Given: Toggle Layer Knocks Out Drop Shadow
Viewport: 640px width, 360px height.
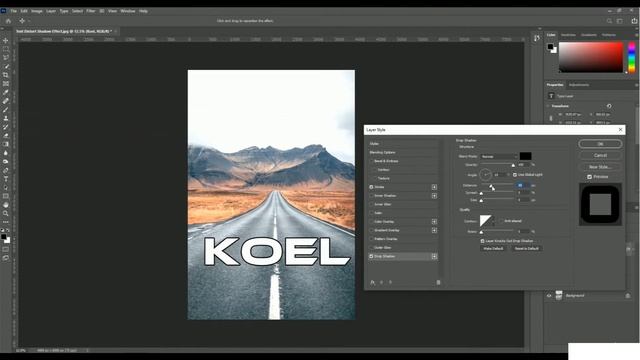Looking at the screenshot, I should pyautogui.click(x=482, y=241).
